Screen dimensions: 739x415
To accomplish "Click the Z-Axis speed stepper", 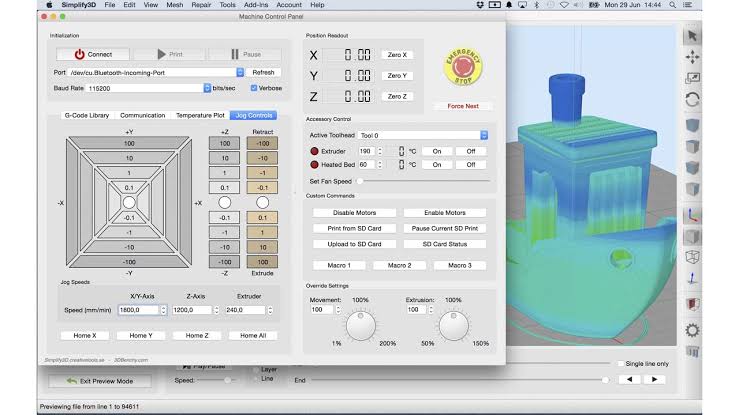I will pos(216,310).
